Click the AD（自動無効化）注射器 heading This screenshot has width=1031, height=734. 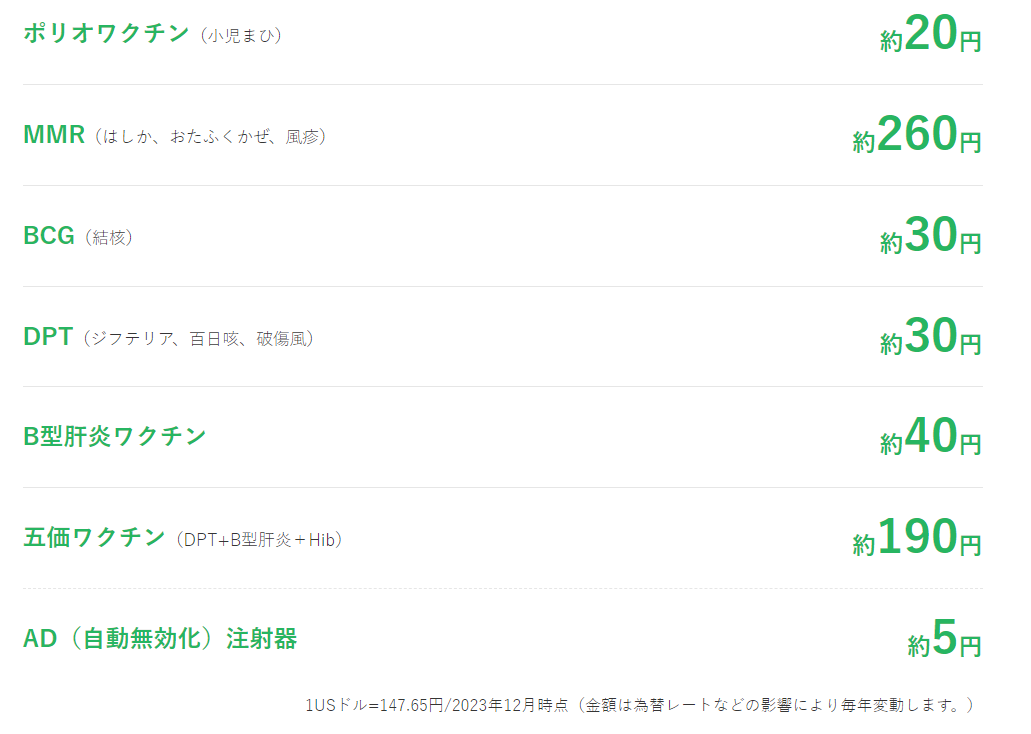click(x=160, y=639)
